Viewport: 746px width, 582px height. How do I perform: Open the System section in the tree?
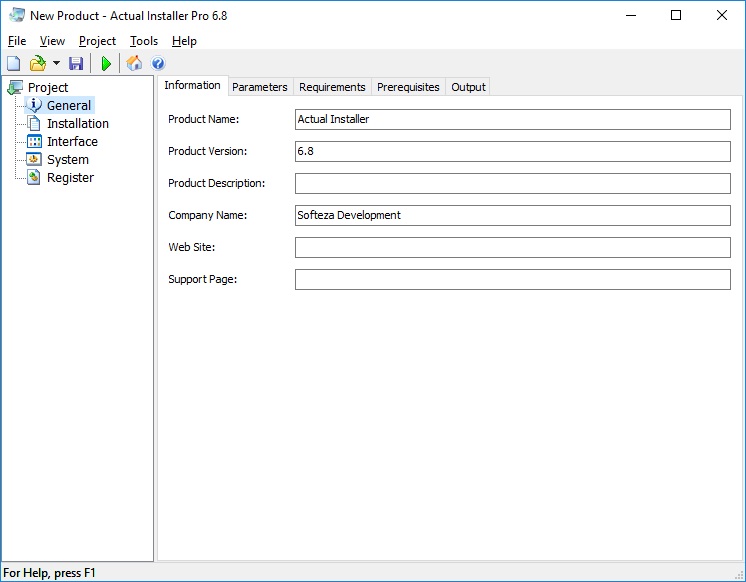[x=68, y=160]
